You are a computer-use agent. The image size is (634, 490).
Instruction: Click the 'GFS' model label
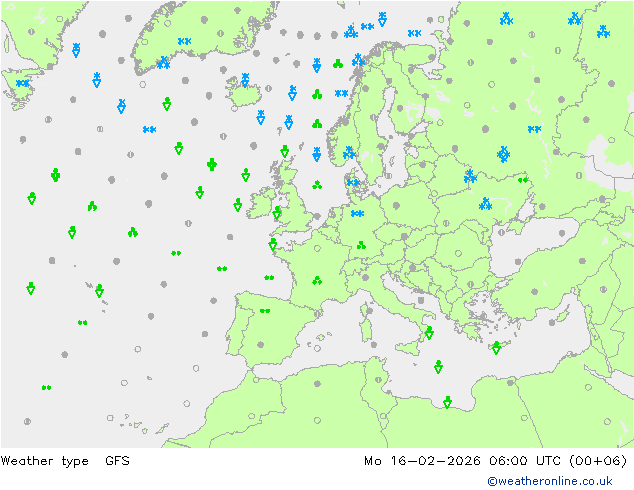click(117, 460)
